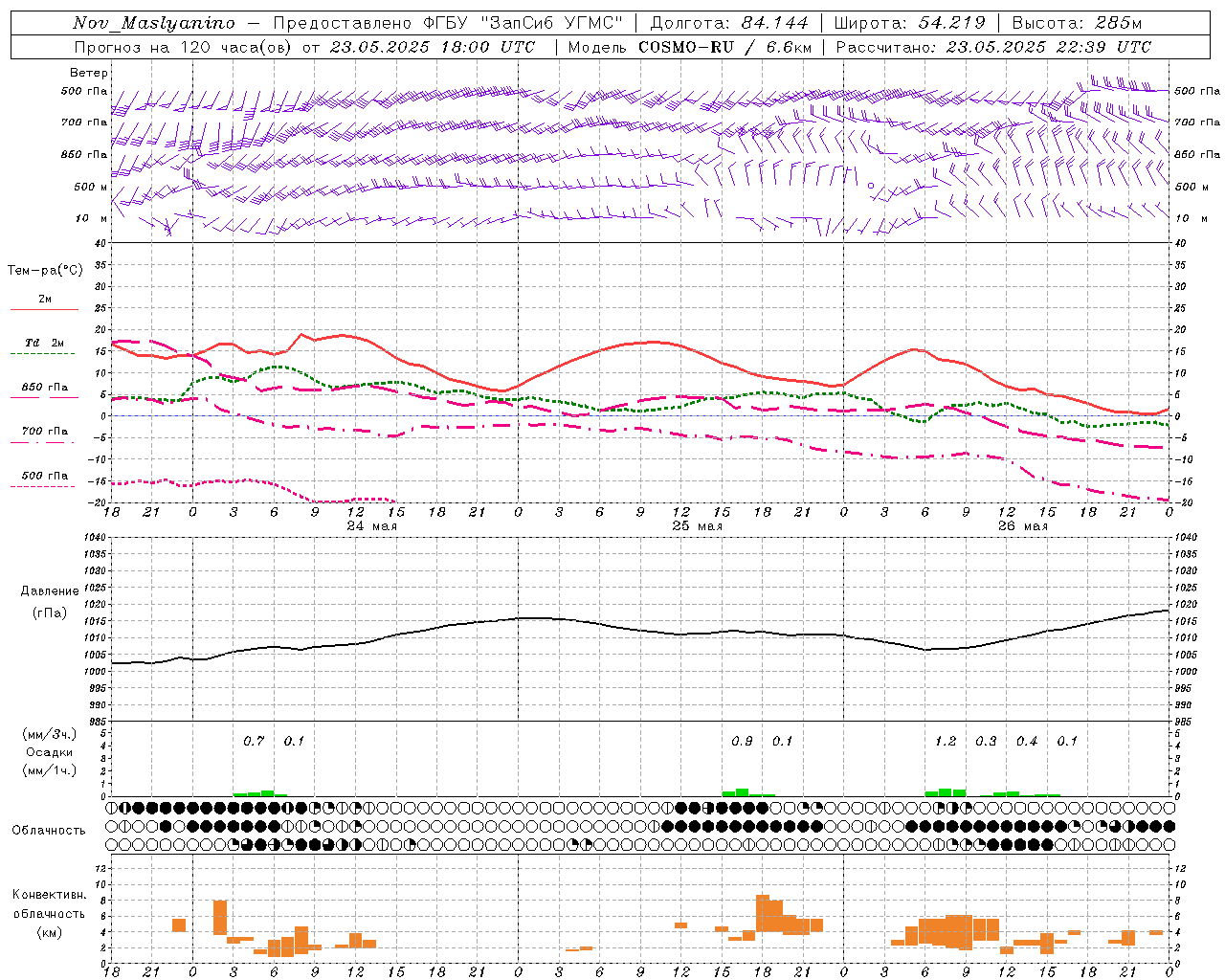The image size is (1225, 980).
Task: Click the Облачность cloud cover label
Action: 49,830
